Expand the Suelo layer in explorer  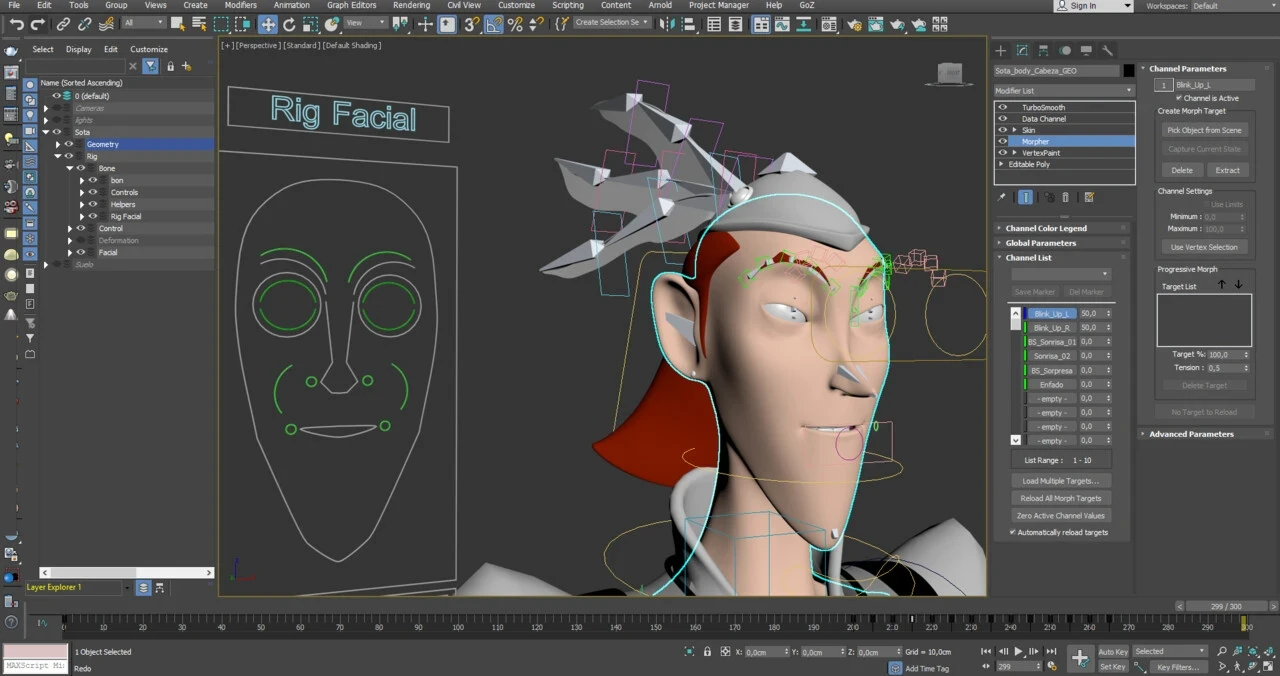(46, 265)
